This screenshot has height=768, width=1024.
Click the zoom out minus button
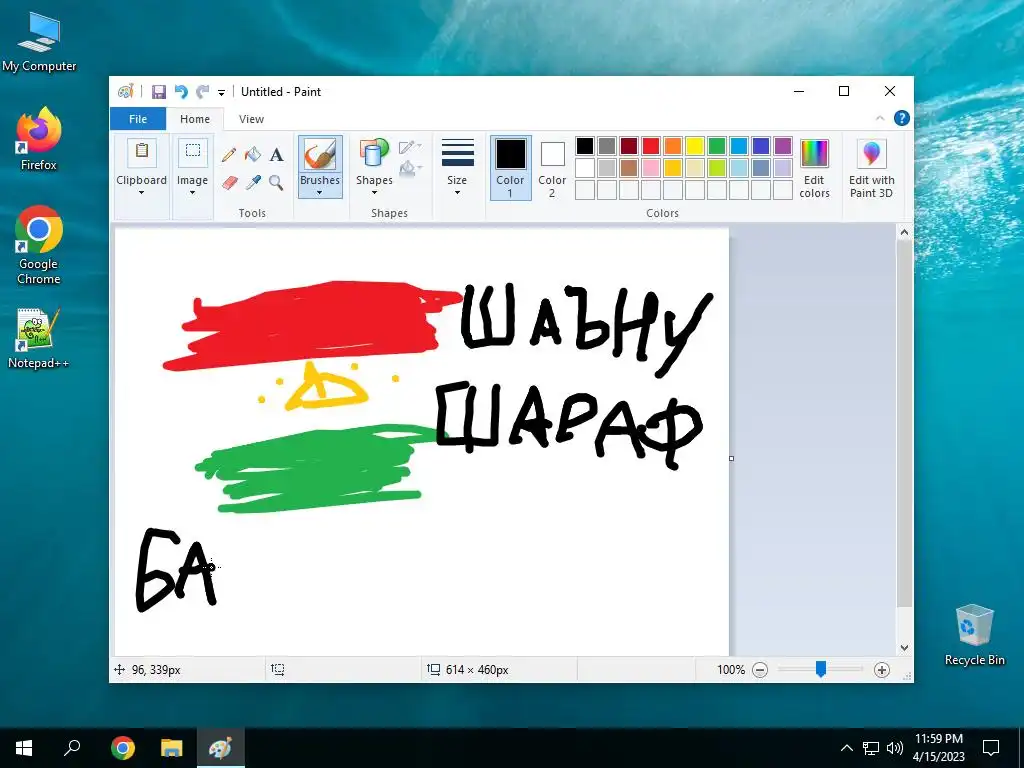click(x=760, y=669)
